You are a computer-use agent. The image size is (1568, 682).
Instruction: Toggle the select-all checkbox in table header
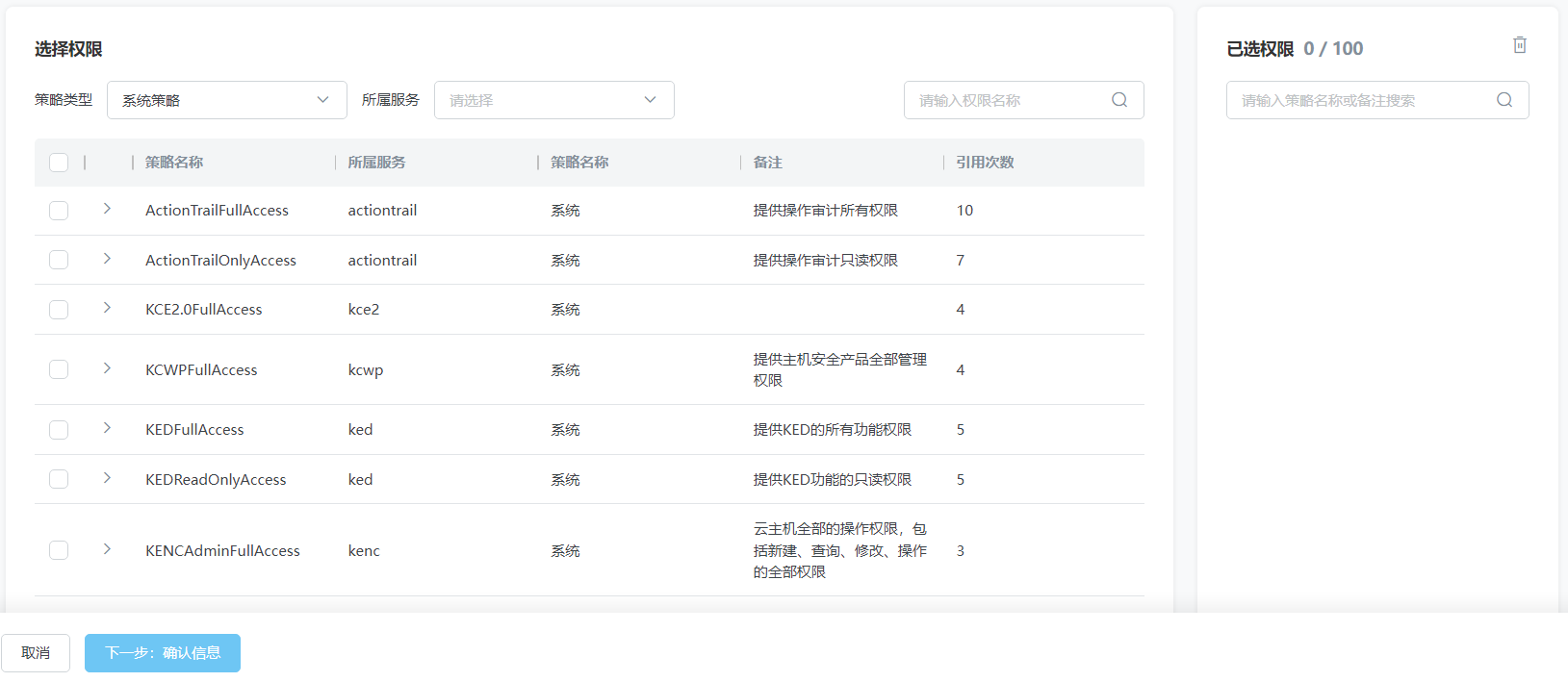(x=59, y=163)
